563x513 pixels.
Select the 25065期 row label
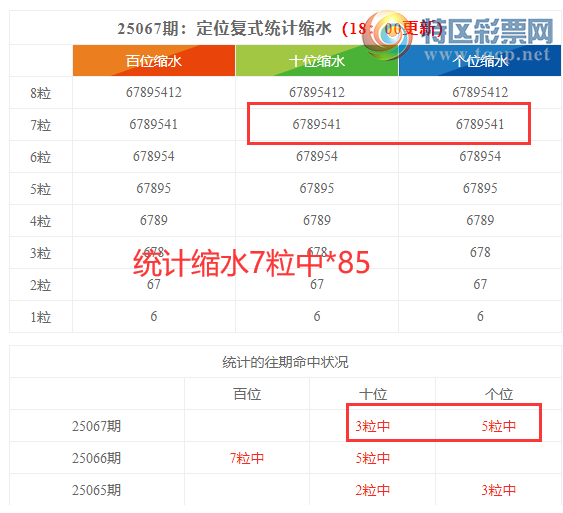click(97, 490)
